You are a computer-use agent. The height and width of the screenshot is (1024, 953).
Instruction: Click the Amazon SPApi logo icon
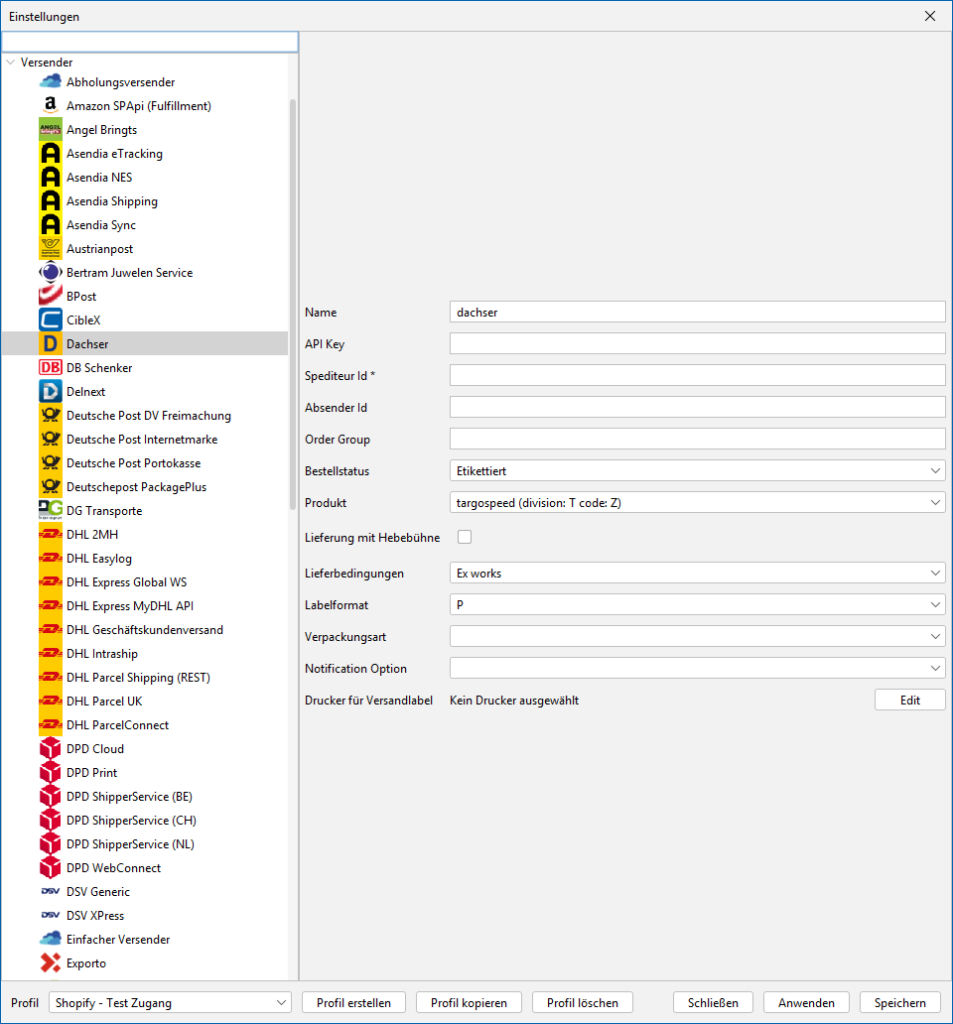(50, 106)
